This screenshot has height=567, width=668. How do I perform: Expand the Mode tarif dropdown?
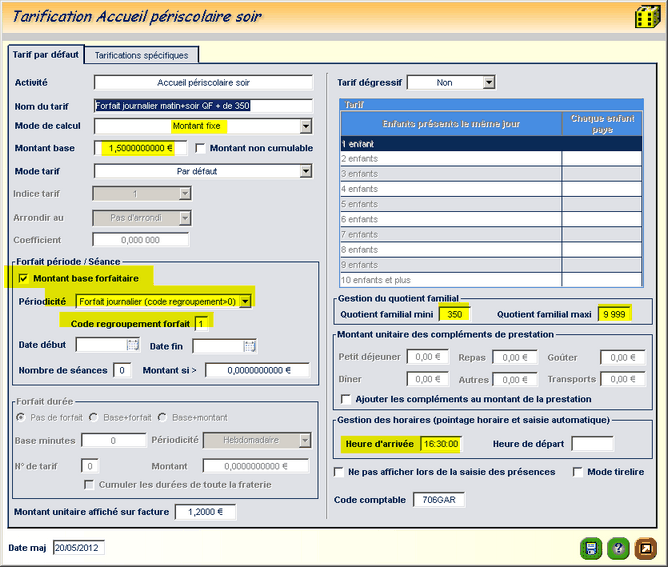pos(305,171)
